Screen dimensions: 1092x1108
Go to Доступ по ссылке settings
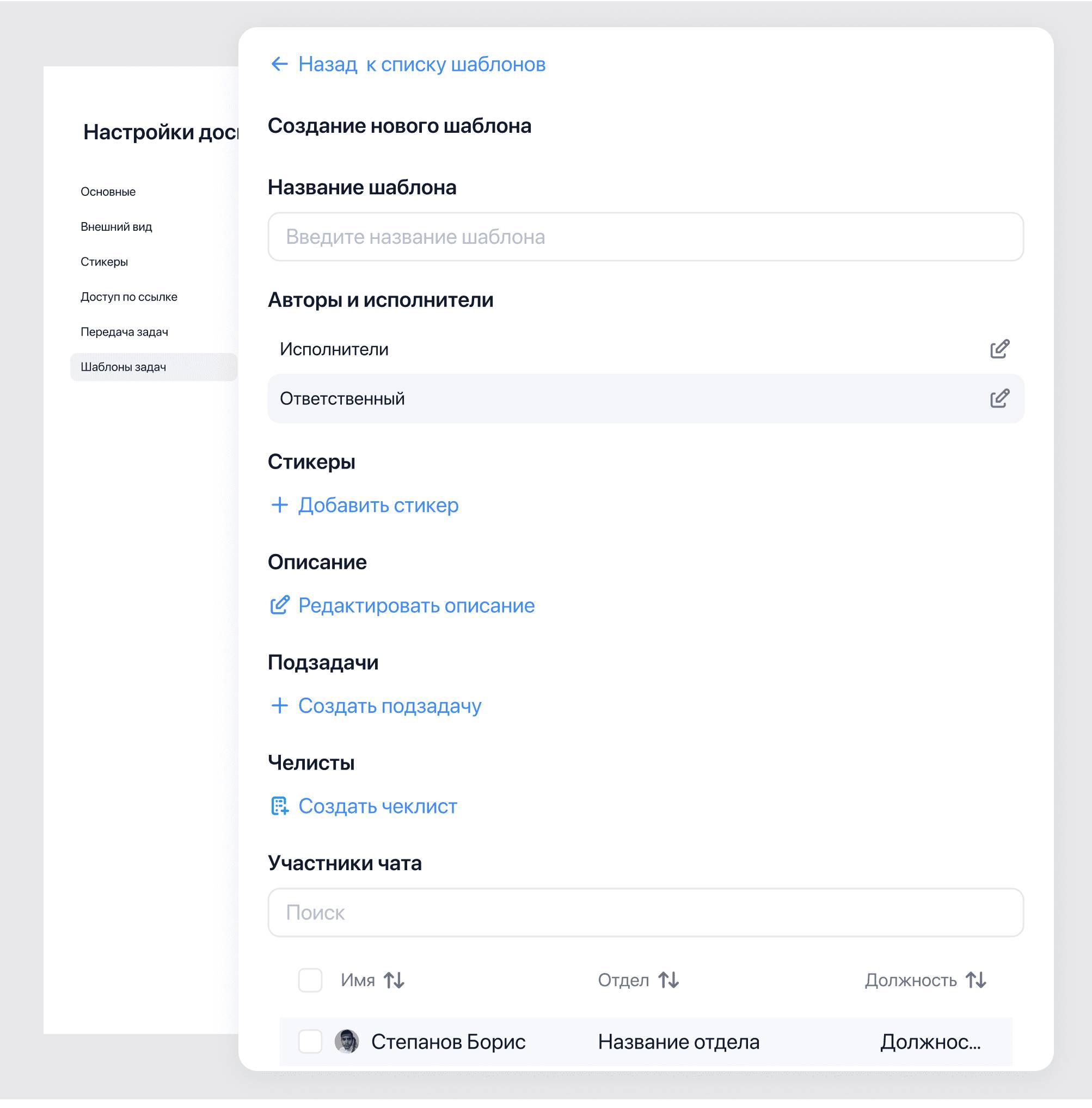click(x=129, y=297)
